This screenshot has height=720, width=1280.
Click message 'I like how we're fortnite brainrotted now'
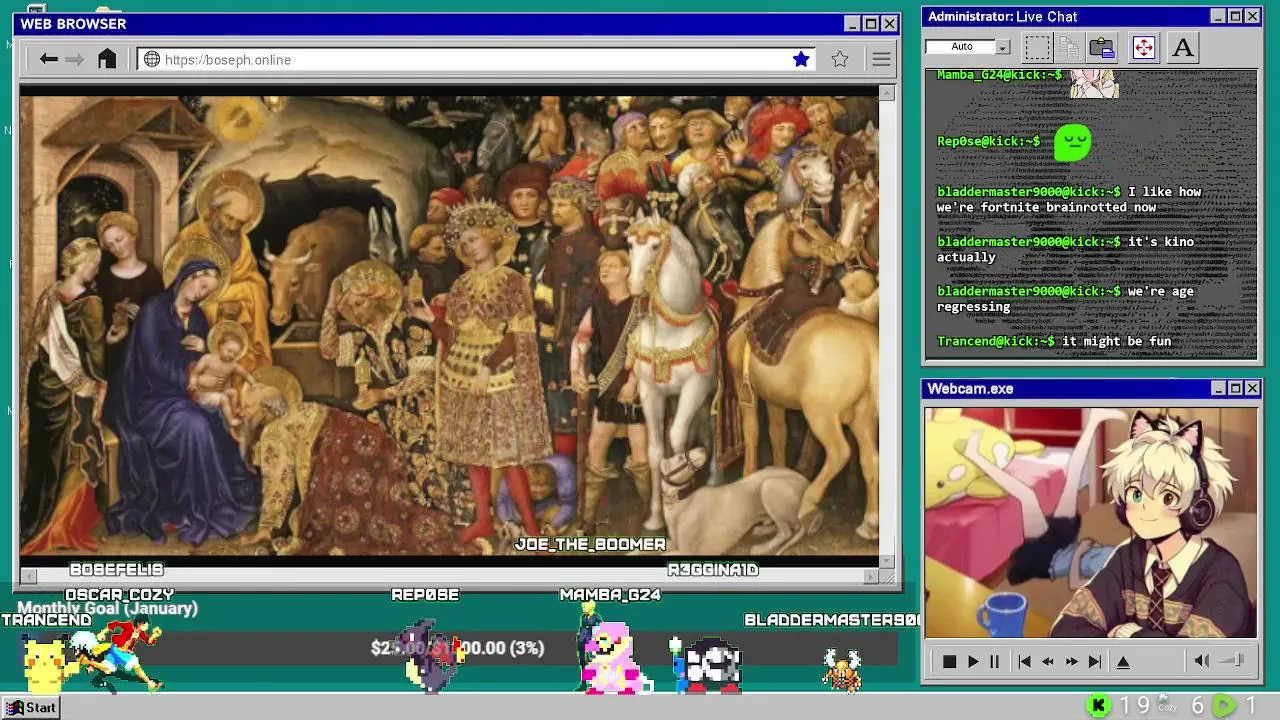pos(1069,199)
